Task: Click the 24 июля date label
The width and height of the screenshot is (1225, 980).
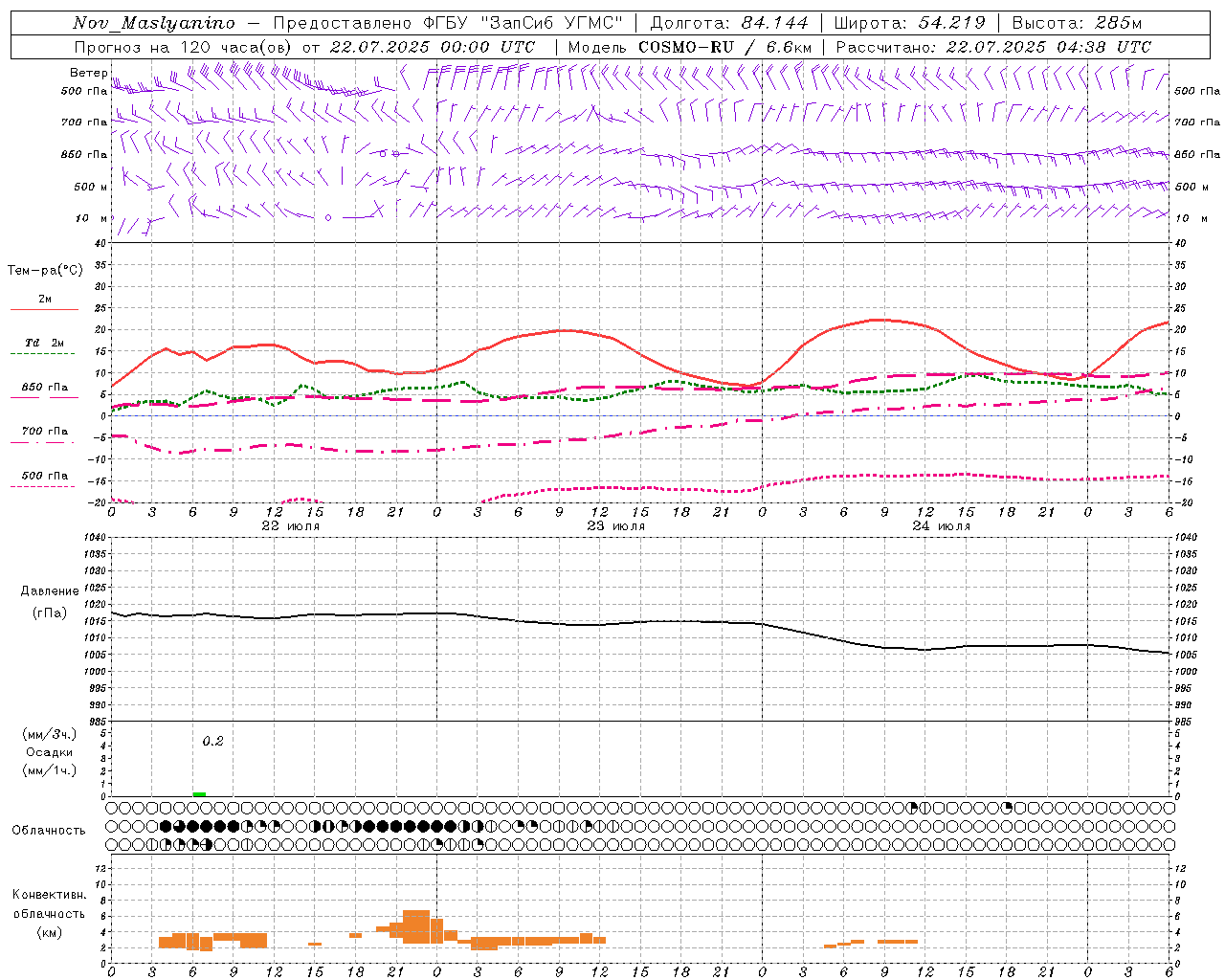Action: (x=941, y=526)
